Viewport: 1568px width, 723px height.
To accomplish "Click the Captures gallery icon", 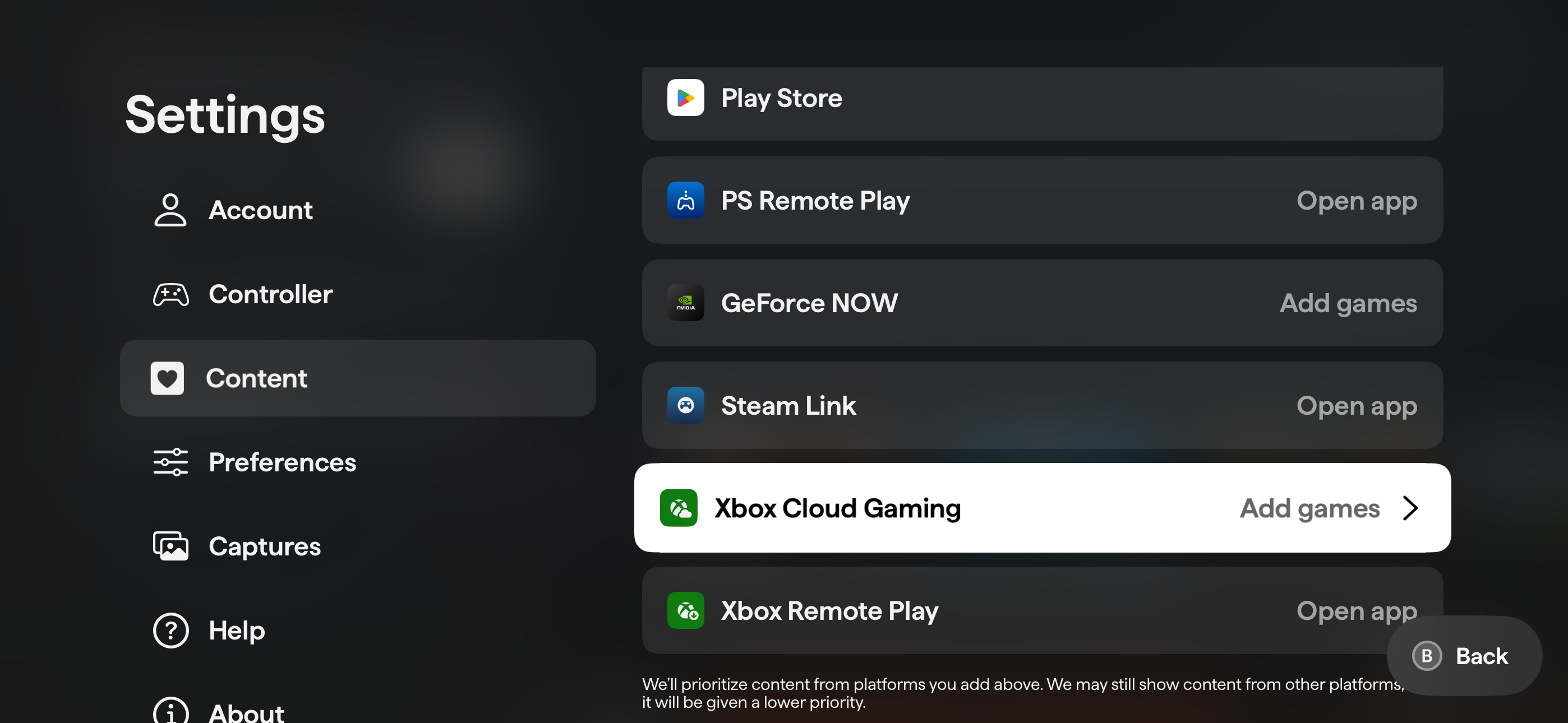I will click(170, 546).
